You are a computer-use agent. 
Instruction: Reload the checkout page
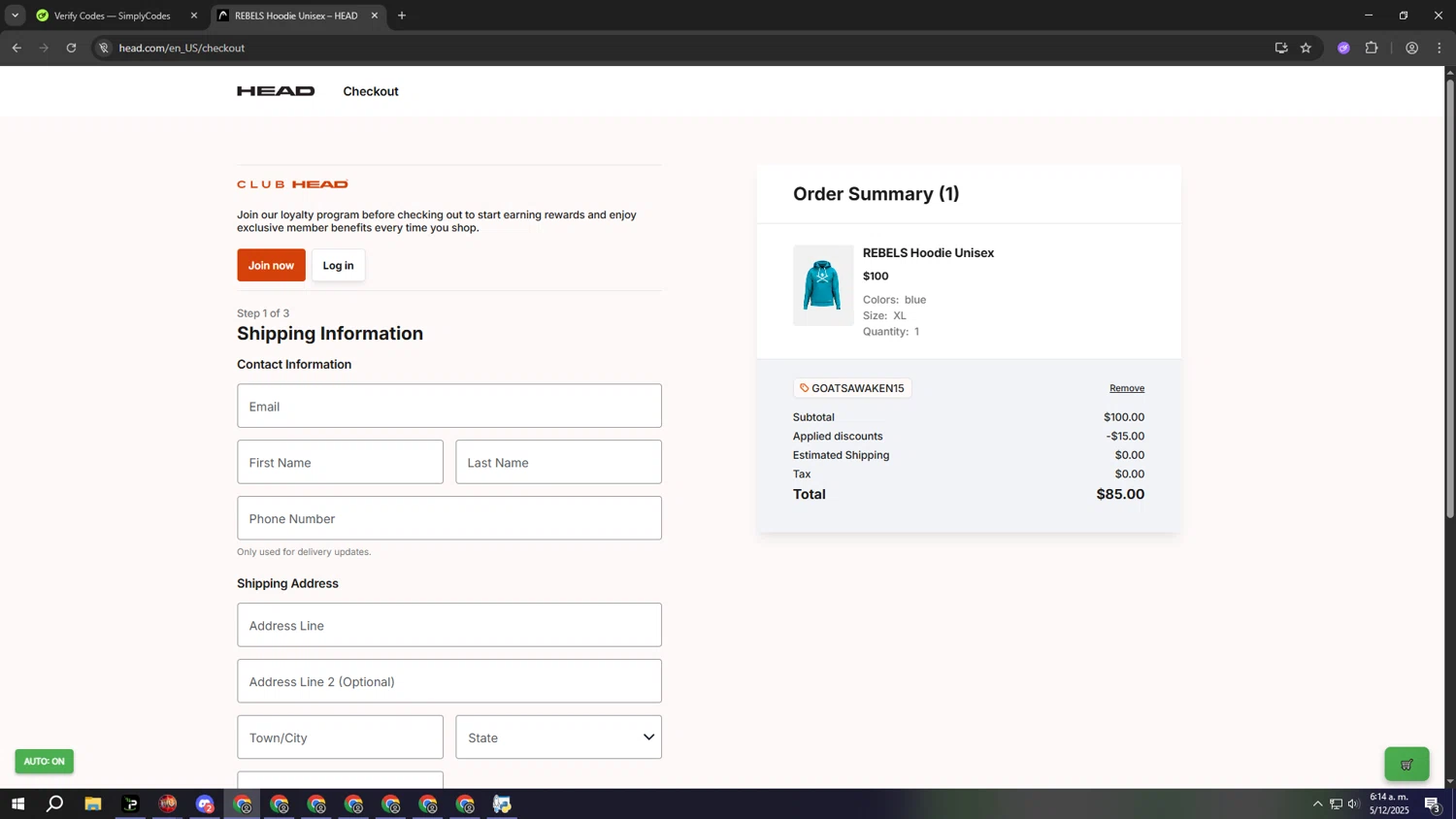71,48
